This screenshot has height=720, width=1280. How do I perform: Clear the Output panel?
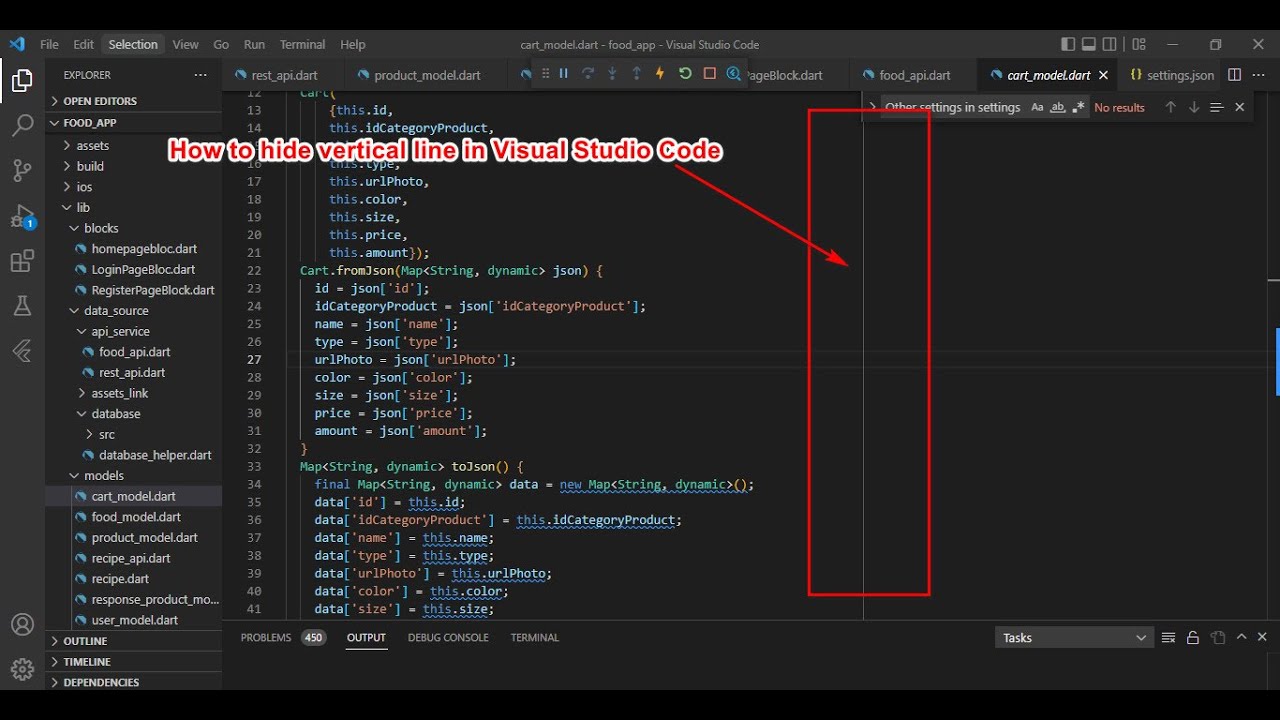tap(1168, 637)
